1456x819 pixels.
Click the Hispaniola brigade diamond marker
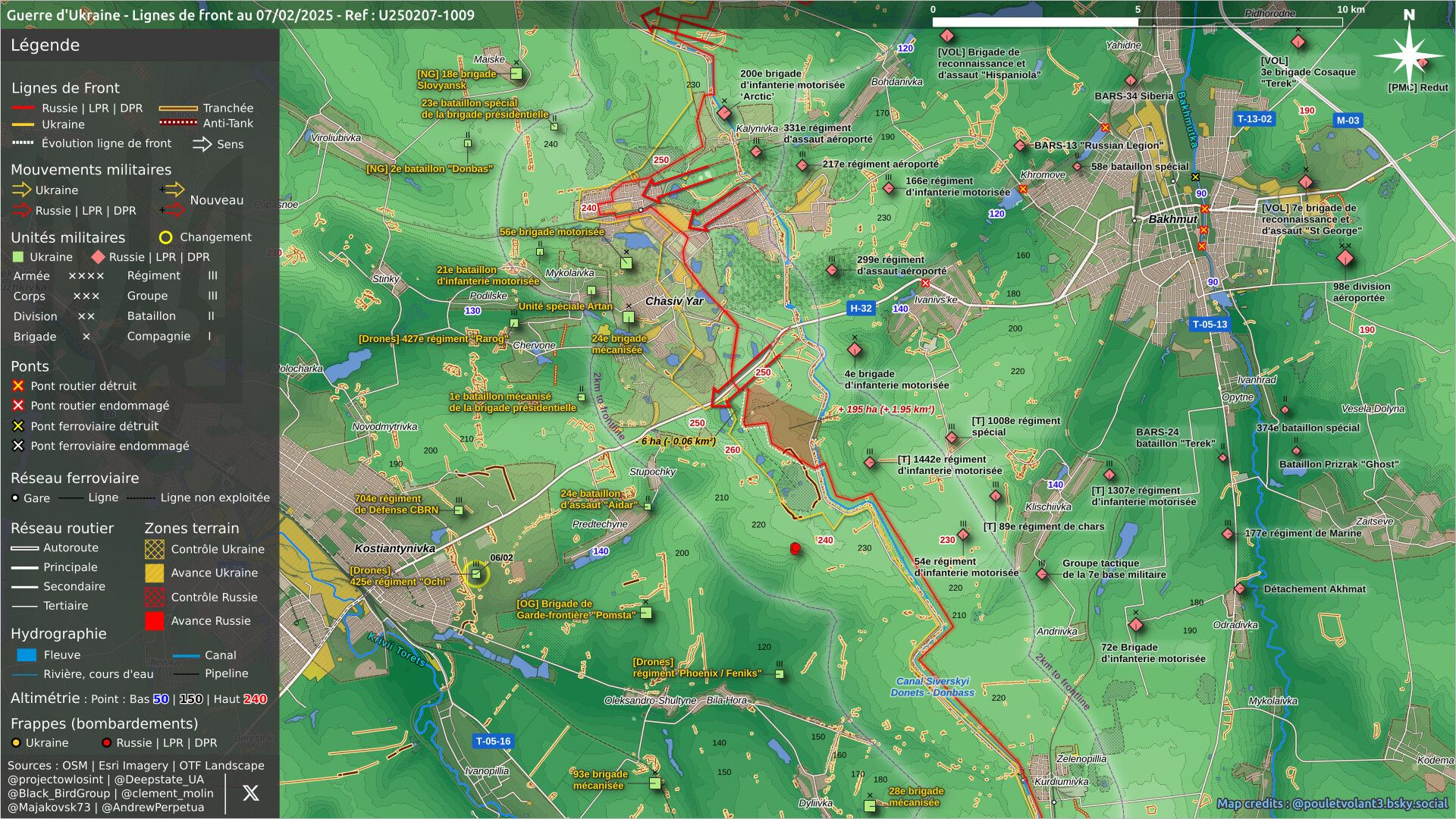click(x=947, y=36)
